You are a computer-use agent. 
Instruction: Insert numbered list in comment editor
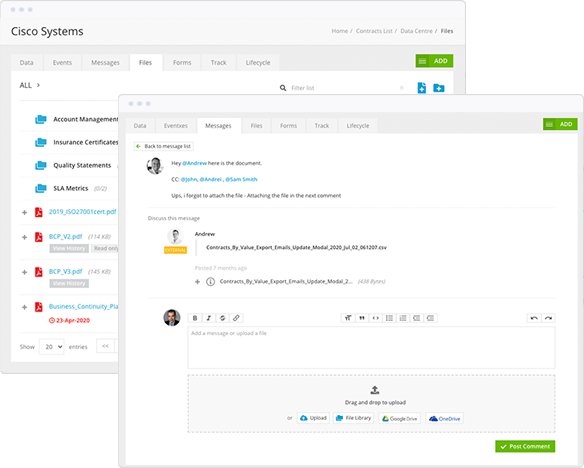coord(403,318)
